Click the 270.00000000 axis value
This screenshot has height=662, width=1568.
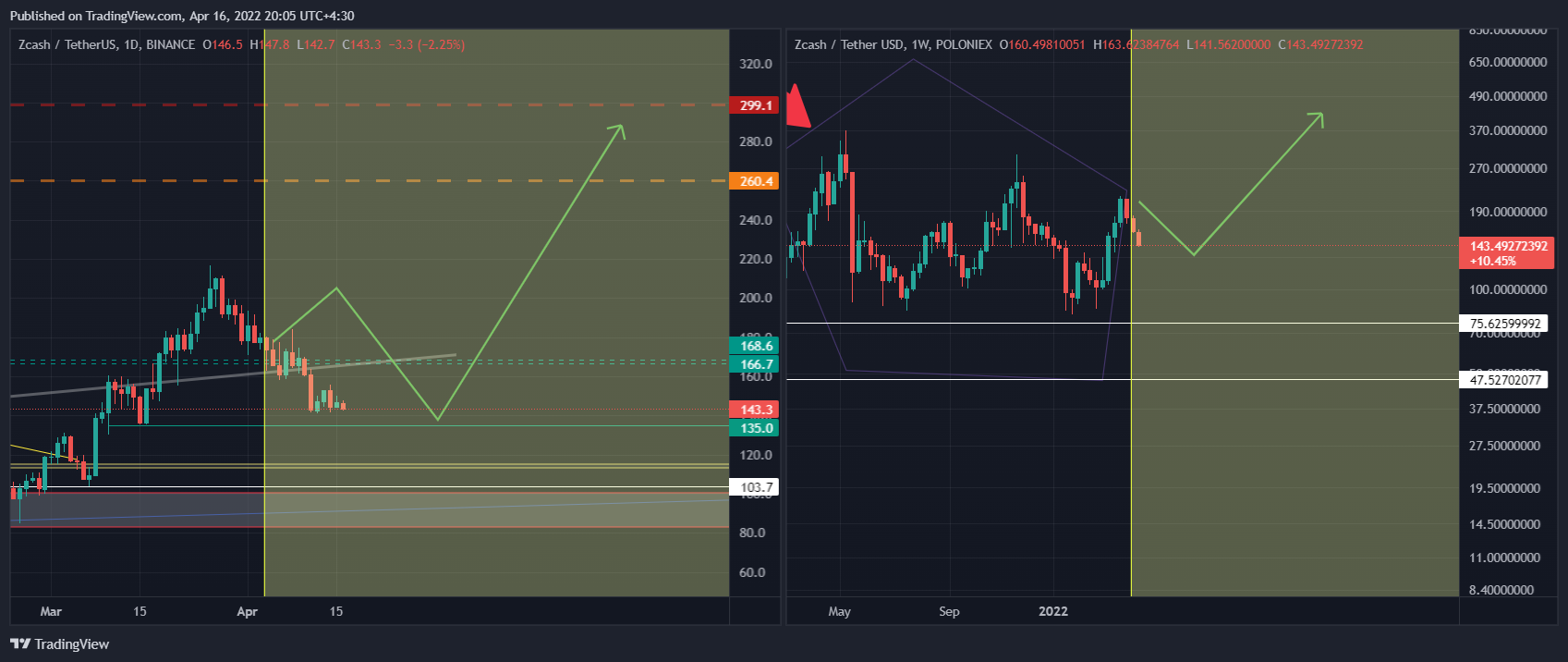1508,168
